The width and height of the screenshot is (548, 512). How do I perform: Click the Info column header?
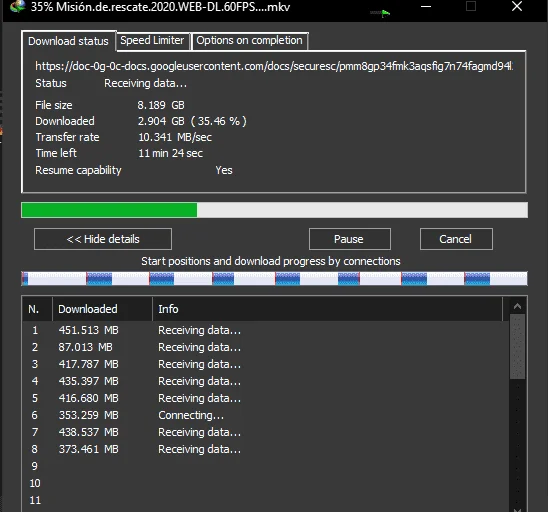coord(327,309)
